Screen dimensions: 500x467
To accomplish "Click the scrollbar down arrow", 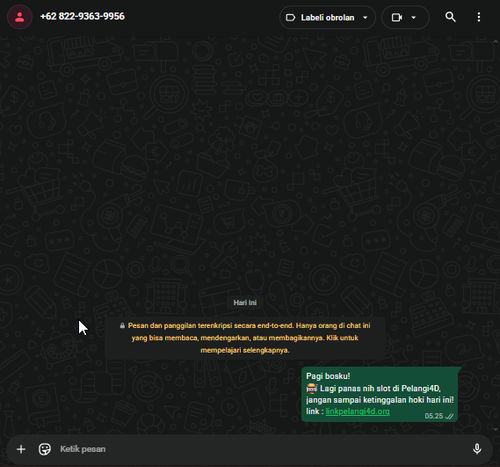I will point(495,429).
